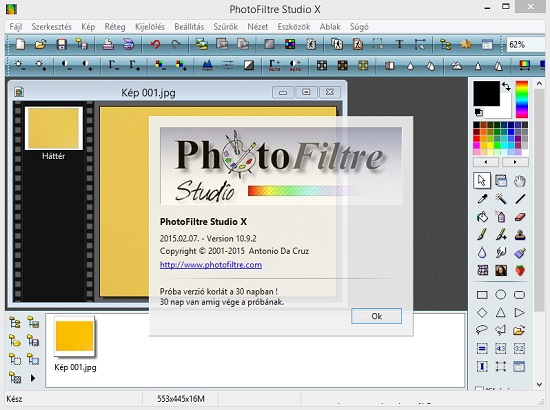Create a new image with New icon

pos(20,45)
